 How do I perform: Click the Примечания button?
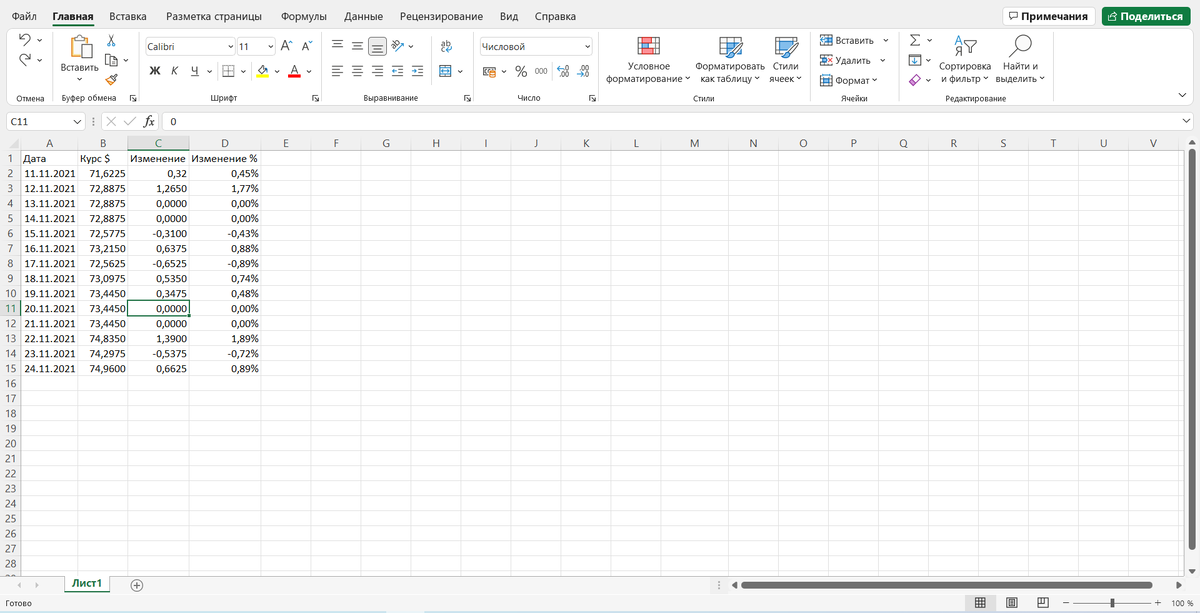click(x=1049, y=16)
